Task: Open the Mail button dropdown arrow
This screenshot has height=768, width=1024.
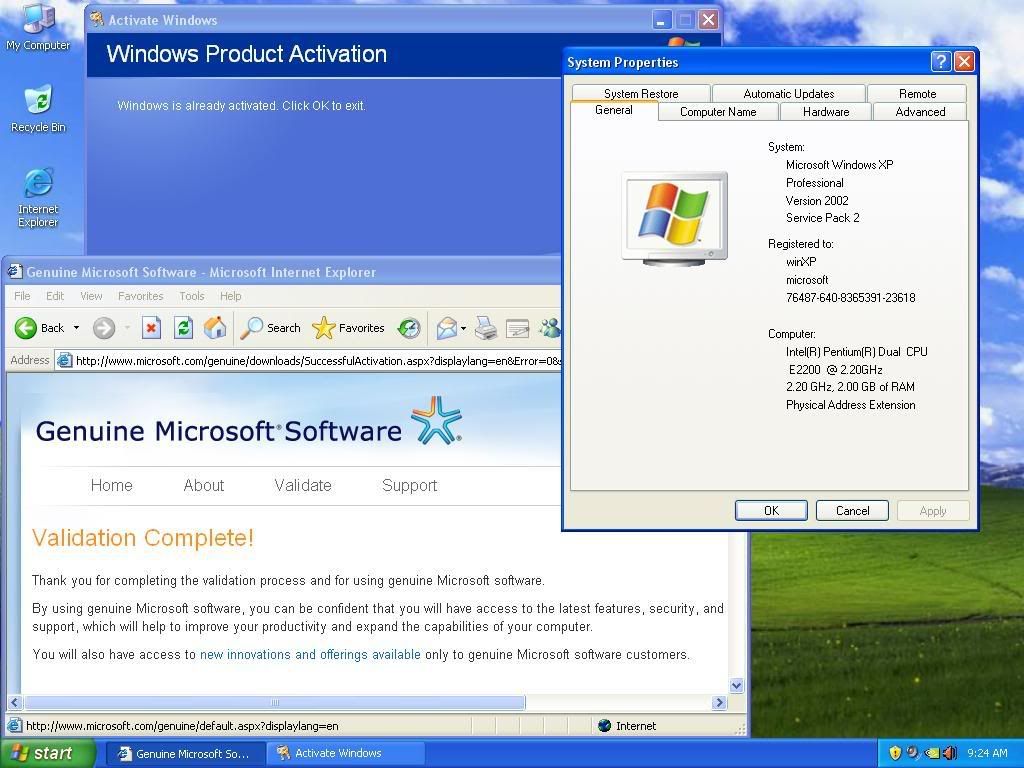Action: 464,328
